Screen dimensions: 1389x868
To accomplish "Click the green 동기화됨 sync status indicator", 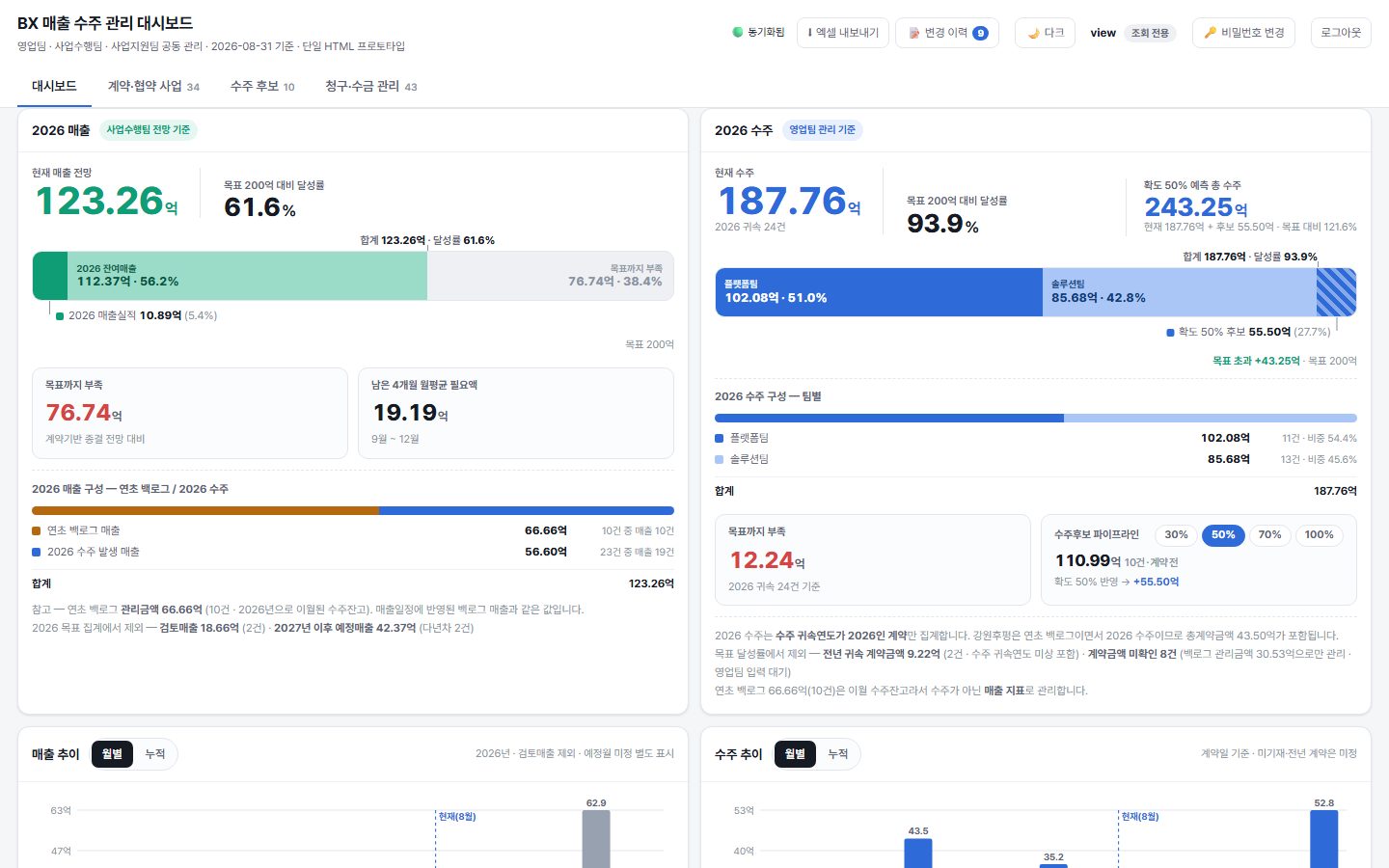I will [x=759, y=33].
